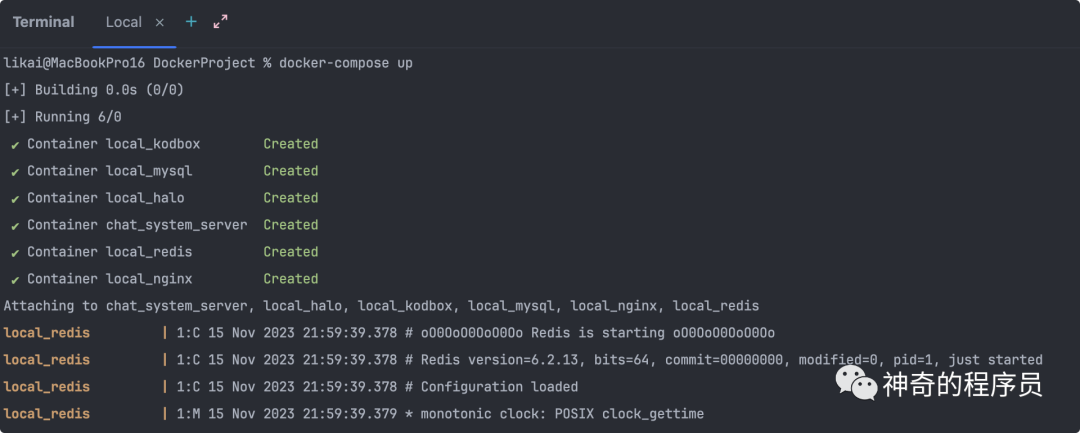The height and width of the screenshot is (433, 1080).
Task: Click the checkmark next to local_kodbox
Action: tap(15, 145)
